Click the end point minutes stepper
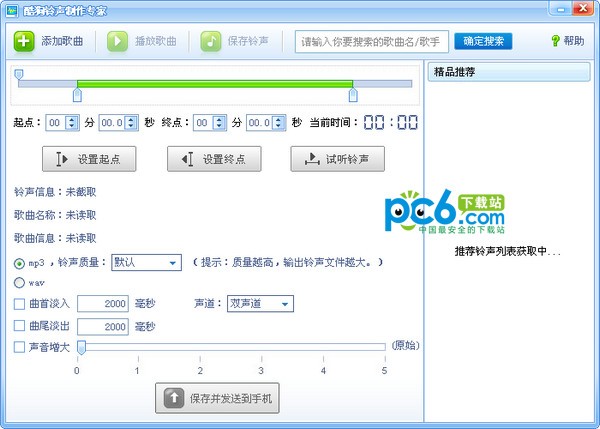The height and width of the screenshot is (429, 600). pyautogui.click(x=219, y=122)
